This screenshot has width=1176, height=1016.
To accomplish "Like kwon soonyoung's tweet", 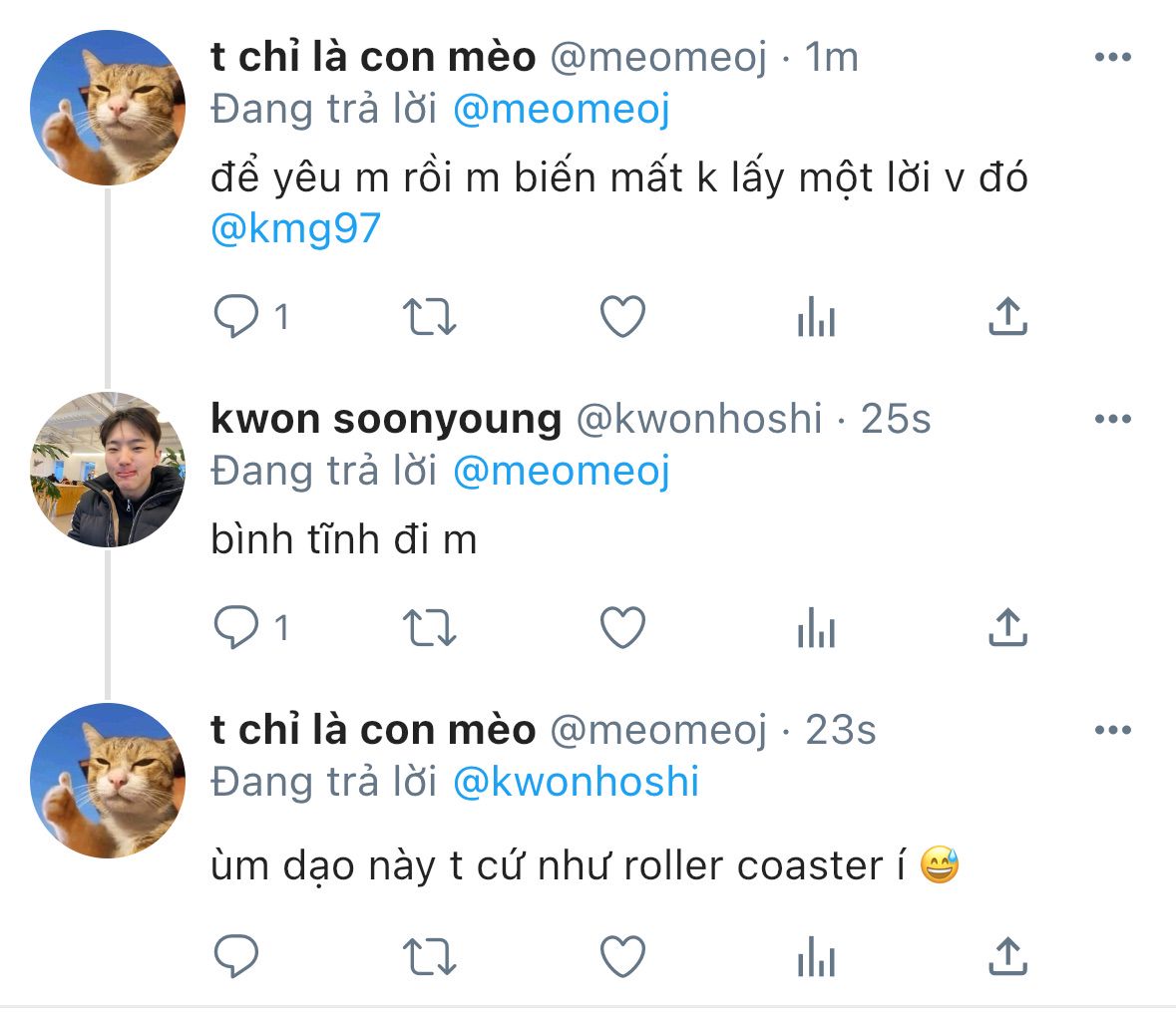I will [623, 628].
